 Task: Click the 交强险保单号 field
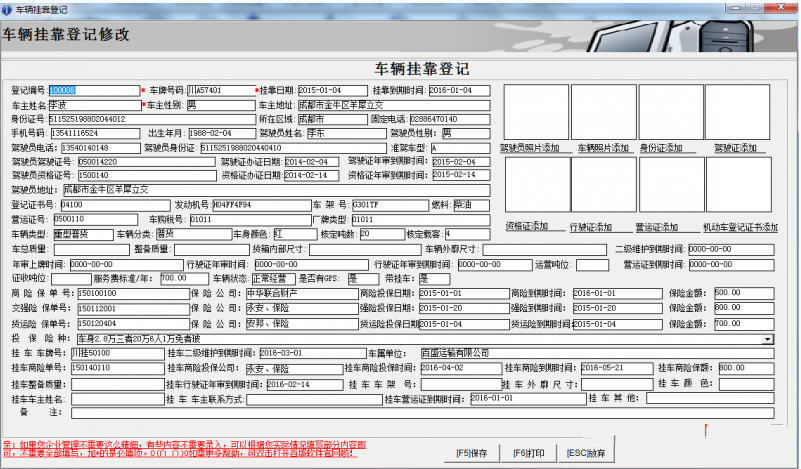coord(133,309)
